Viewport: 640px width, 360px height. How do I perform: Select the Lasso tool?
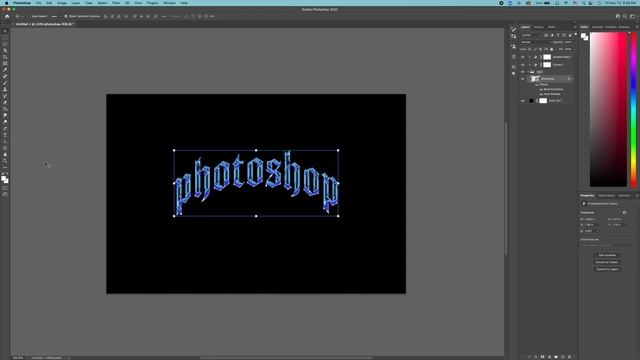click(5, 44)
